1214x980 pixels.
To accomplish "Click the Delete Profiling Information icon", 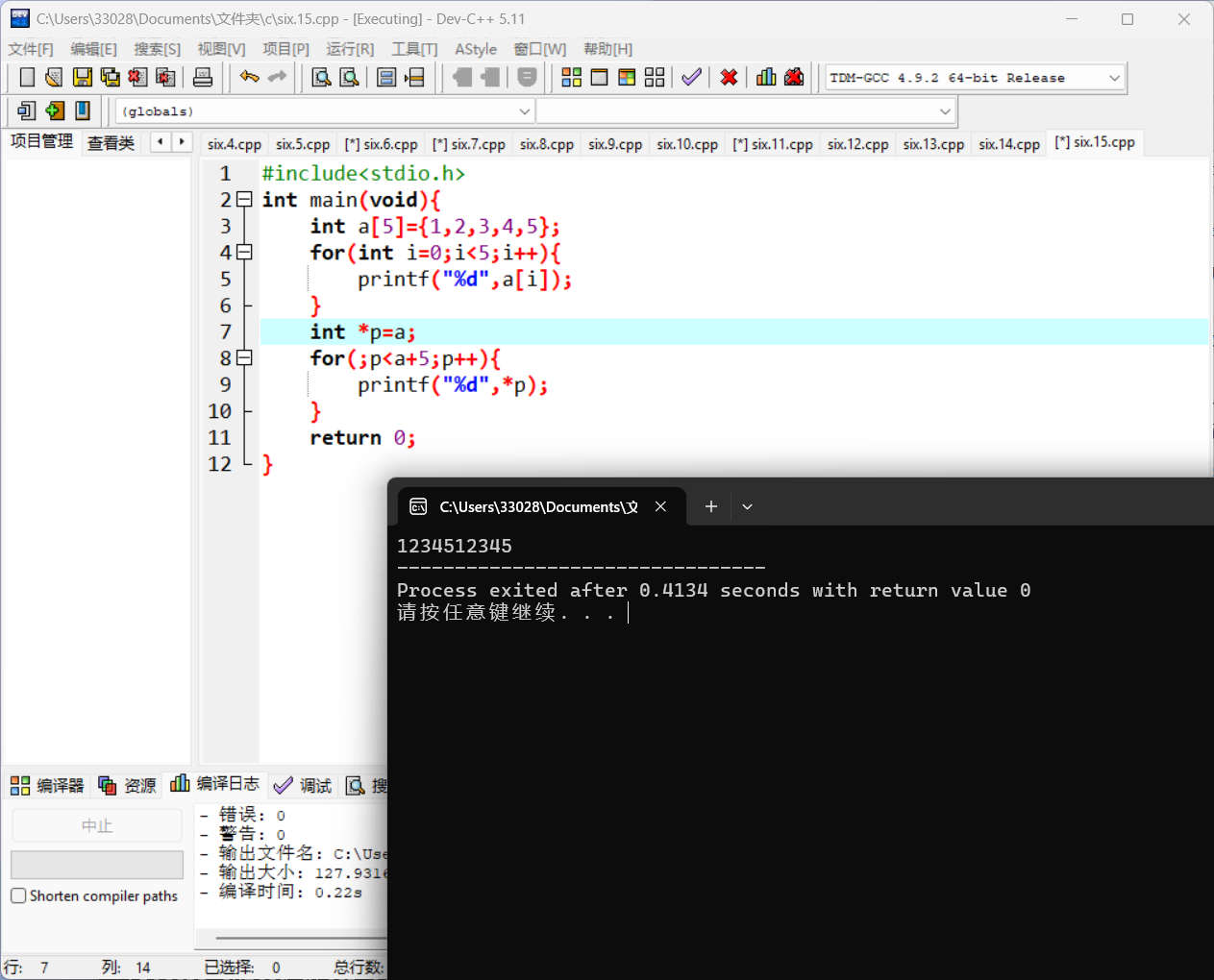I will click(794, 78).
